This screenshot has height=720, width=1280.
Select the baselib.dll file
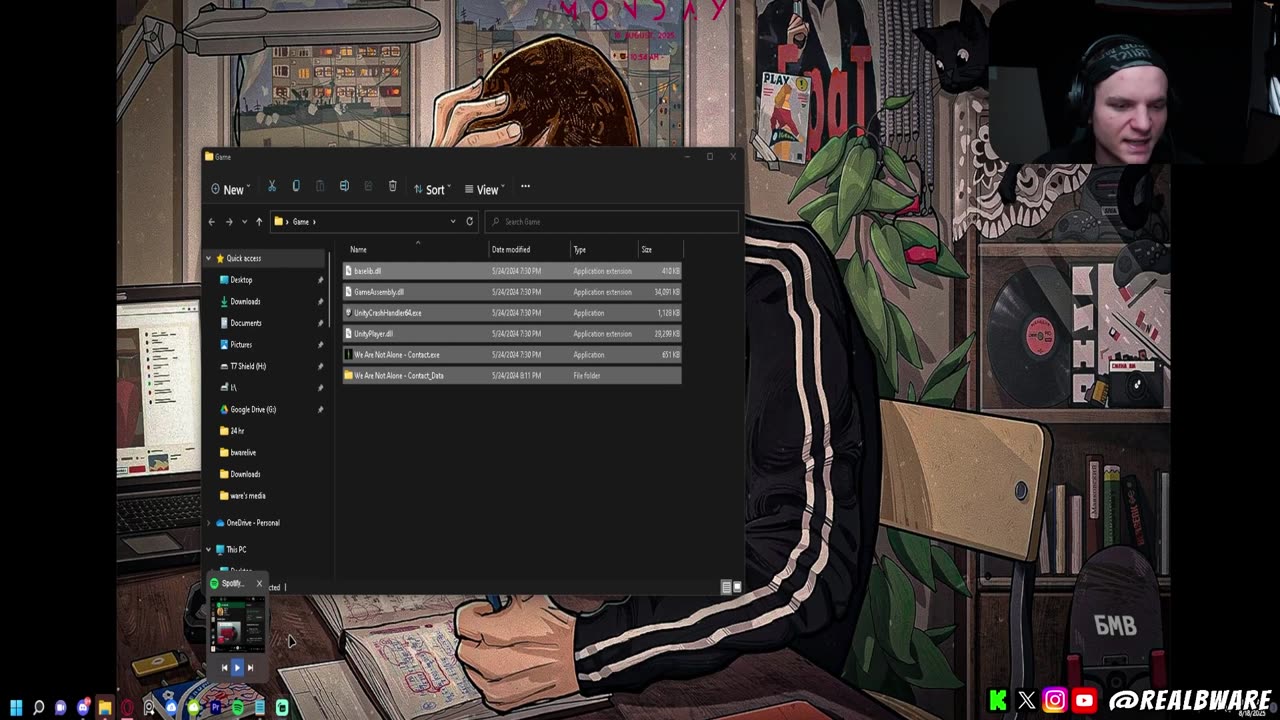(512, 271)
